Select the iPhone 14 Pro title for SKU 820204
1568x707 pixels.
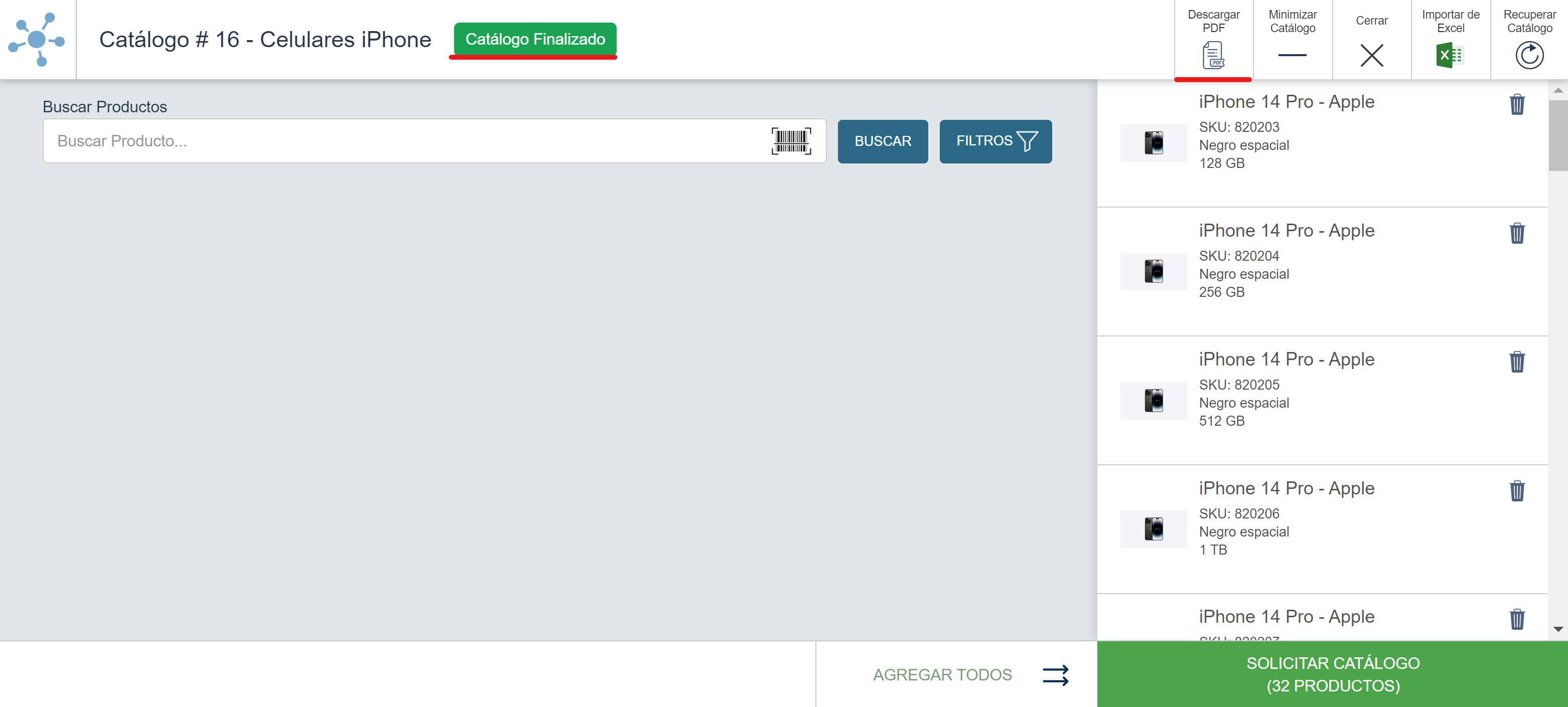(x=1286, y=231)
